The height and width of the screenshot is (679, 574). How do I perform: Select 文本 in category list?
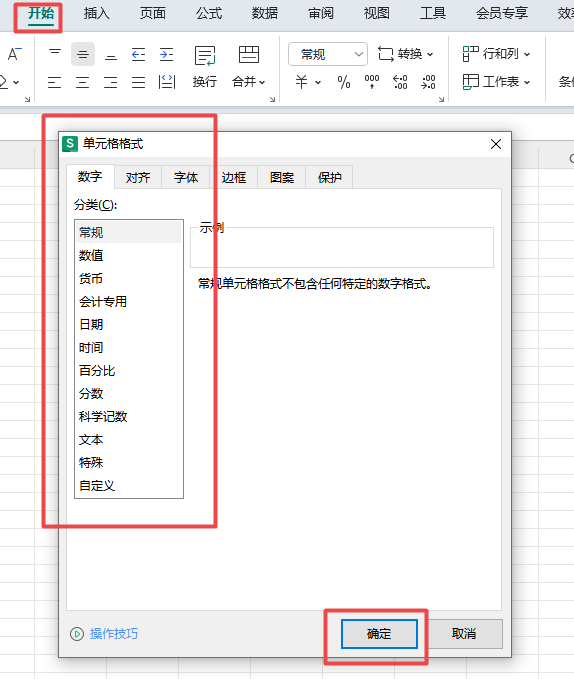coord(129,440)
